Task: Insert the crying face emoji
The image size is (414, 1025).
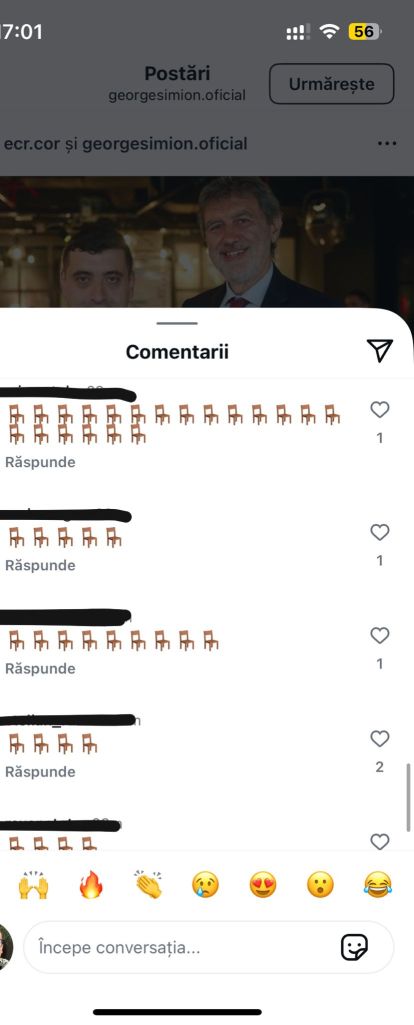Action: (x=205, y=885)
